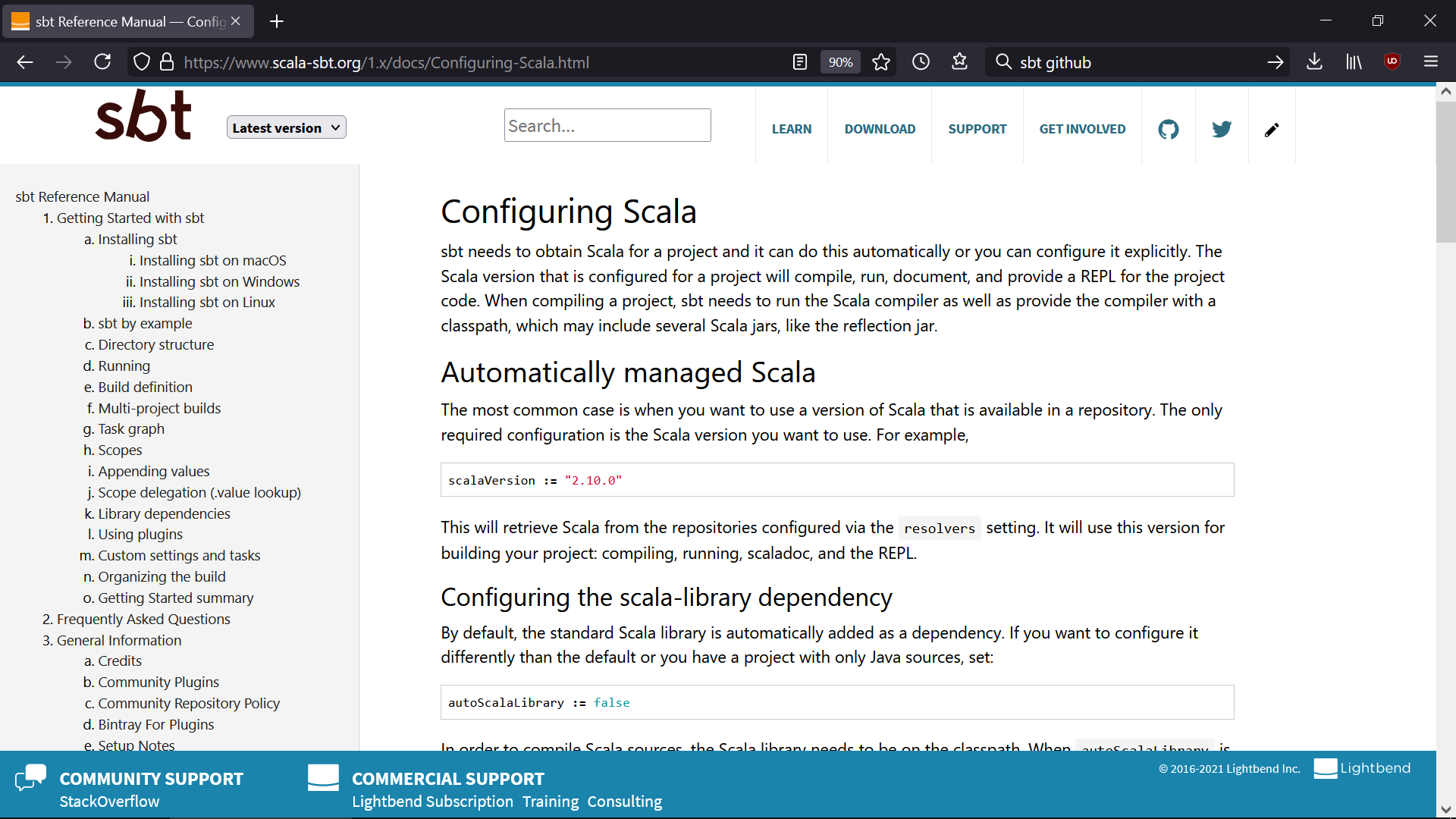Open the GitHub icon link in site header
Screen dimensions: 1456x819
pos(1169,129)
